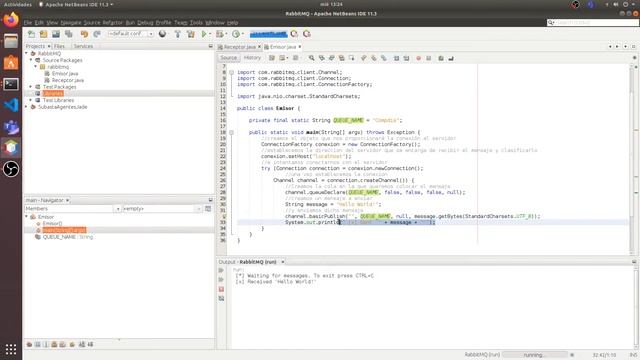The image size is (640, 360).
Task: Collapse the Source Packages node
Action: pos(31,60)
